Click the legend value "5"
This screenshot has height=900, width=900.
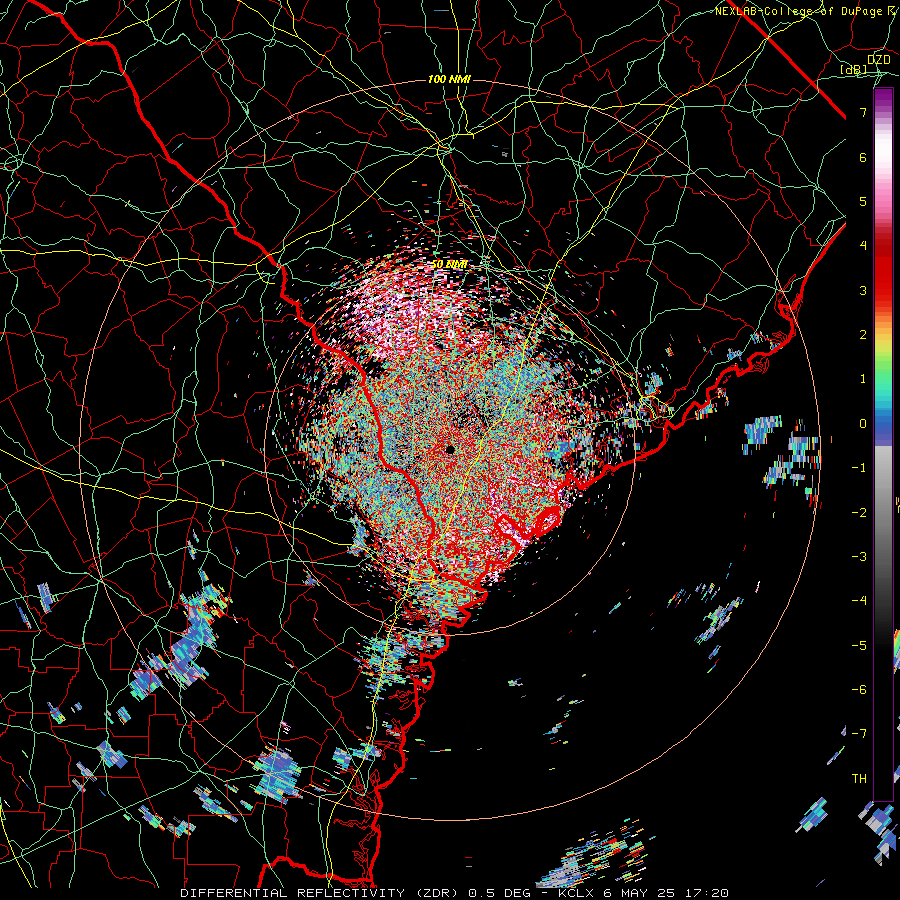[863, 201]
